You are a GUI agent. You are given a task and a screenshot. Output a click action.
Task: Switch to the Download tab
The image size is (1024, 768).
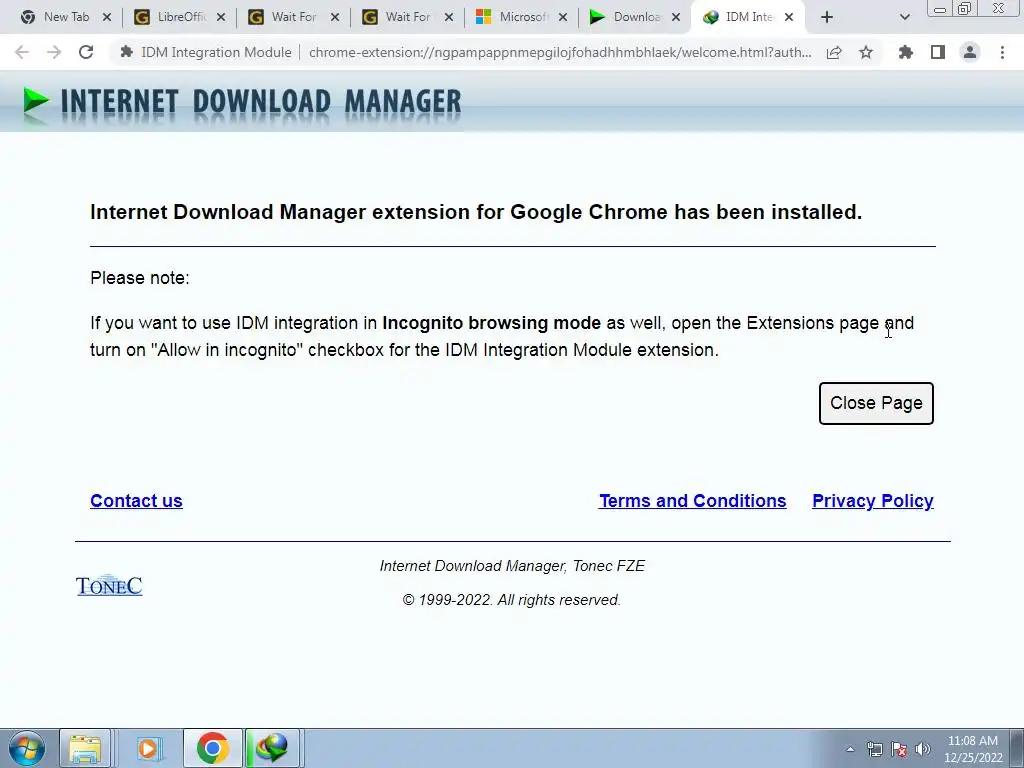[x=635, y=17]
